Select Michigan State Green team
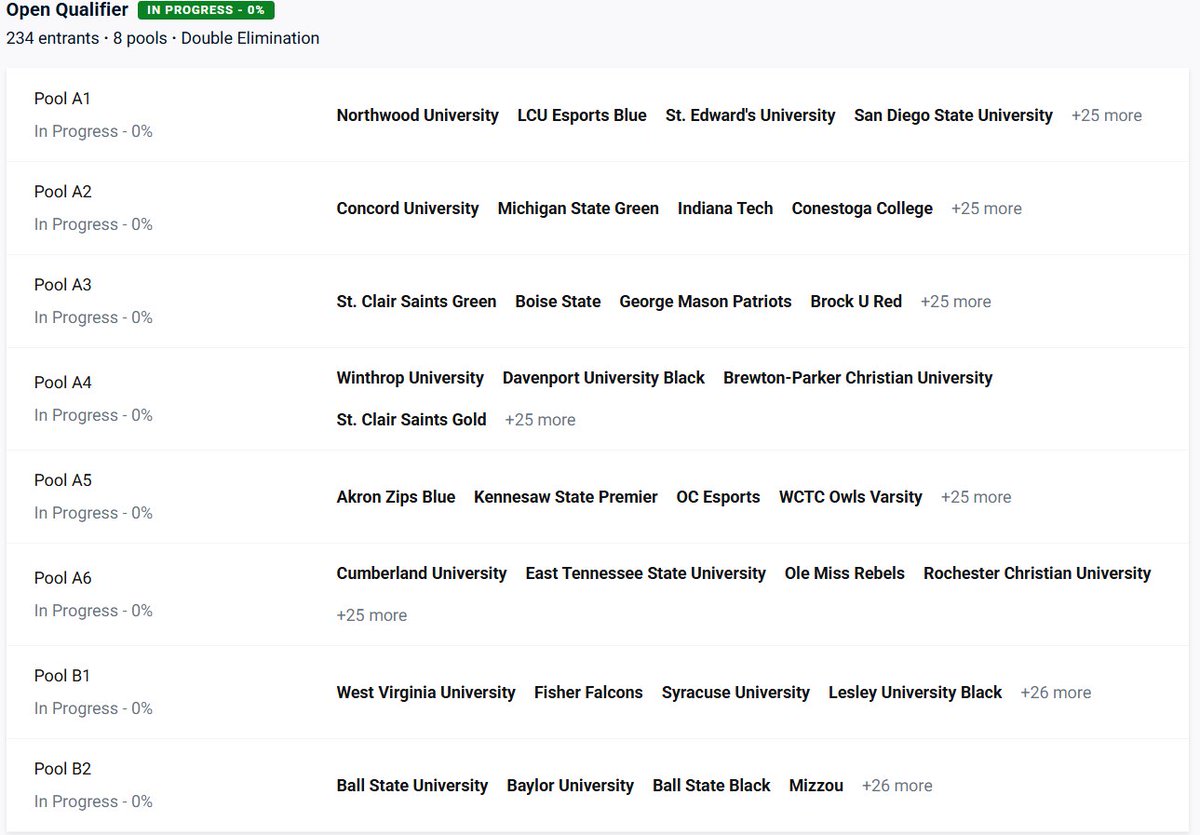Image resolution: width=1200 pixels, height=835 pixels. [578, 208]
